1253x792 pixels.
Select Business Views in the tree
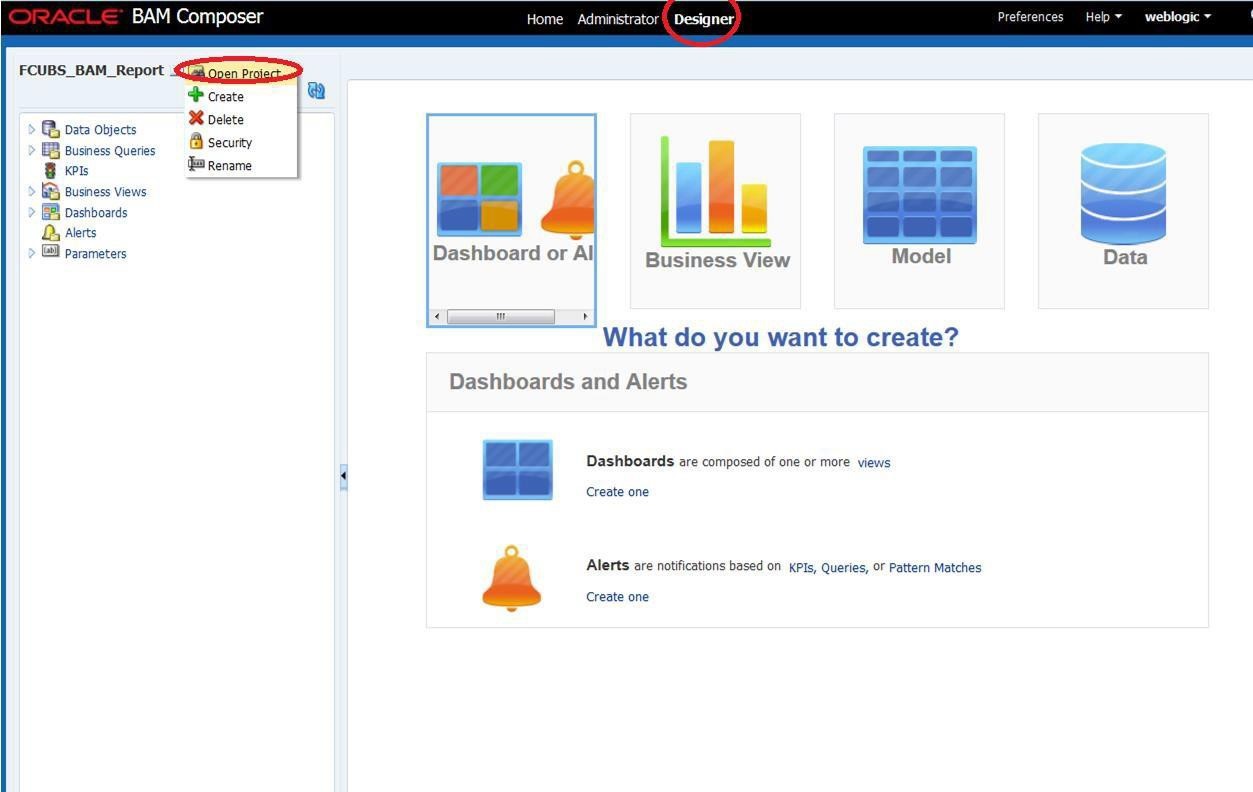click(105, 191)
